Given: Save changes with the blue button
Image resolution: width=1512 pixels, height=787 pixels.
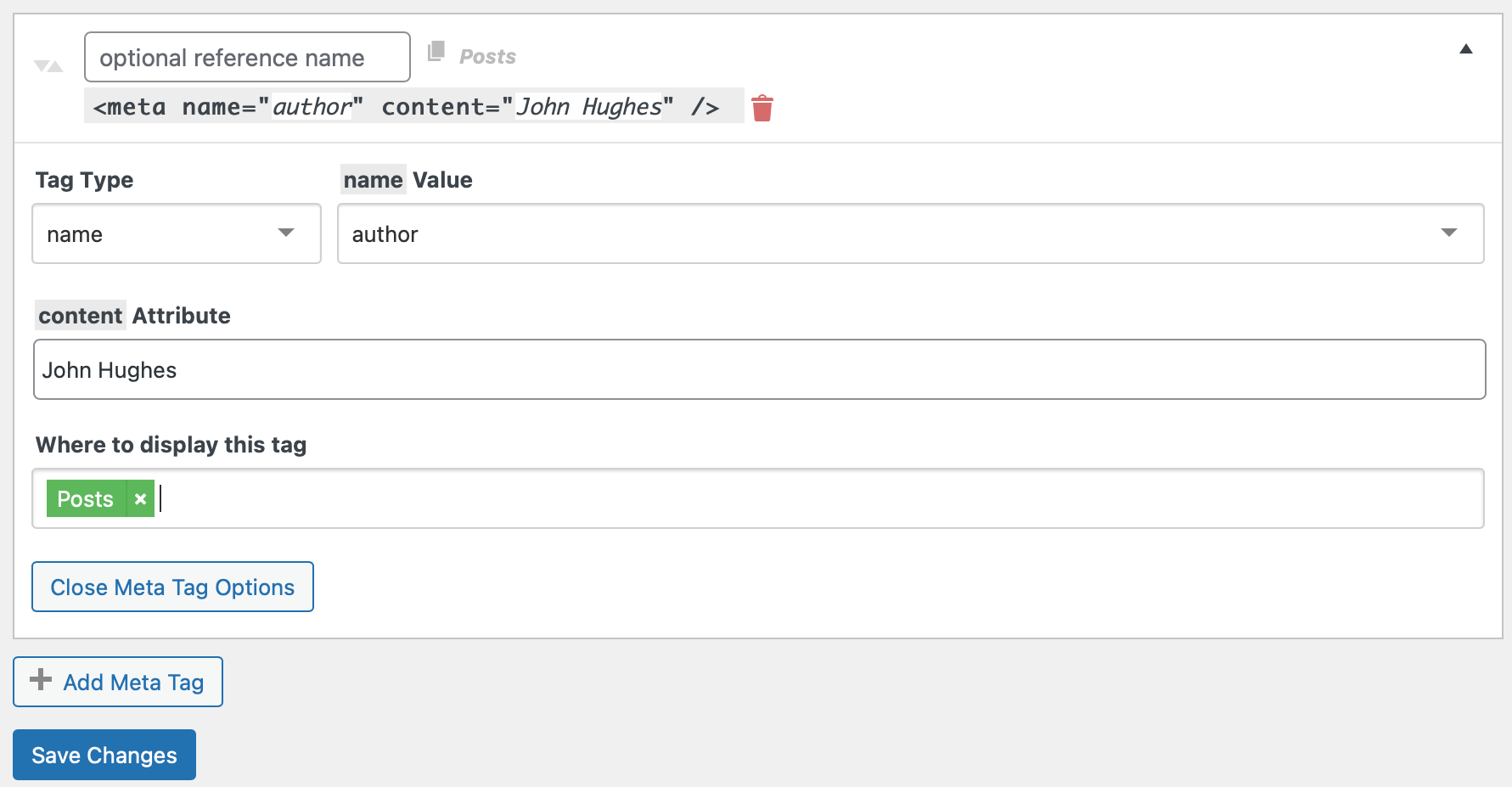Looking at the screenshot, I should click(x=104, y=755).
